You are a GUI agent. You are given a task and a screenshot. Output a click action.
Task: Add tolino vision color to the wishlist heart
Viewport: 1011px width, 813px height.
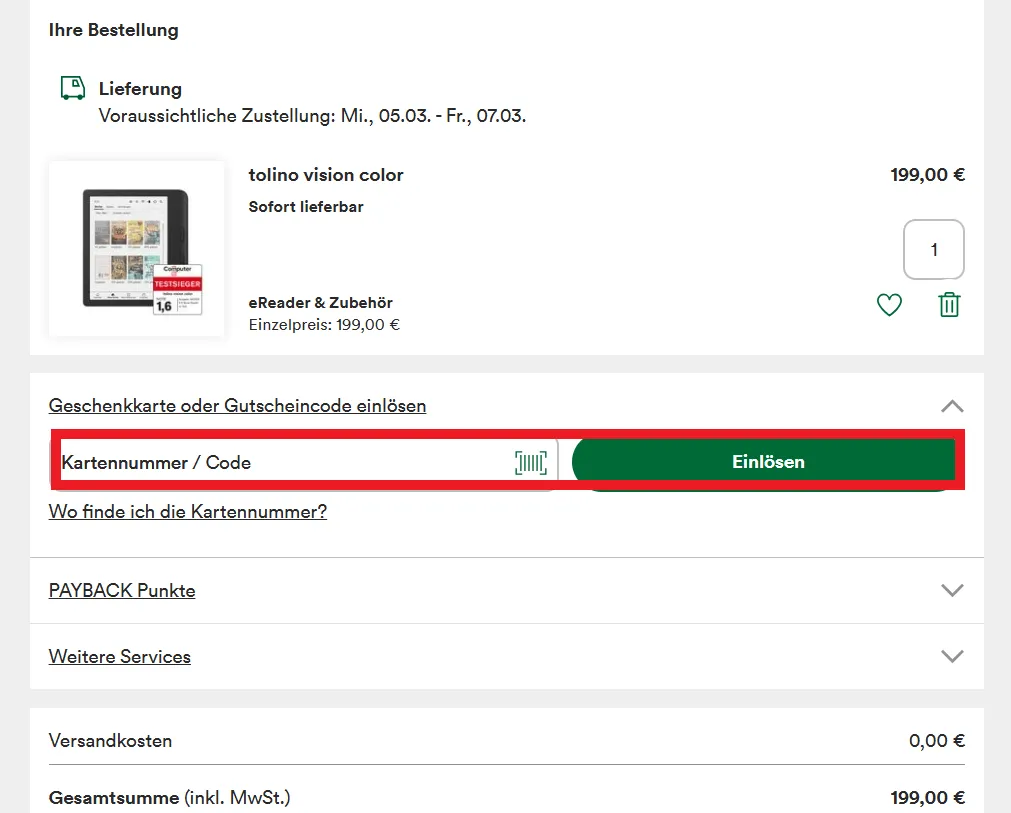(889, 304)
